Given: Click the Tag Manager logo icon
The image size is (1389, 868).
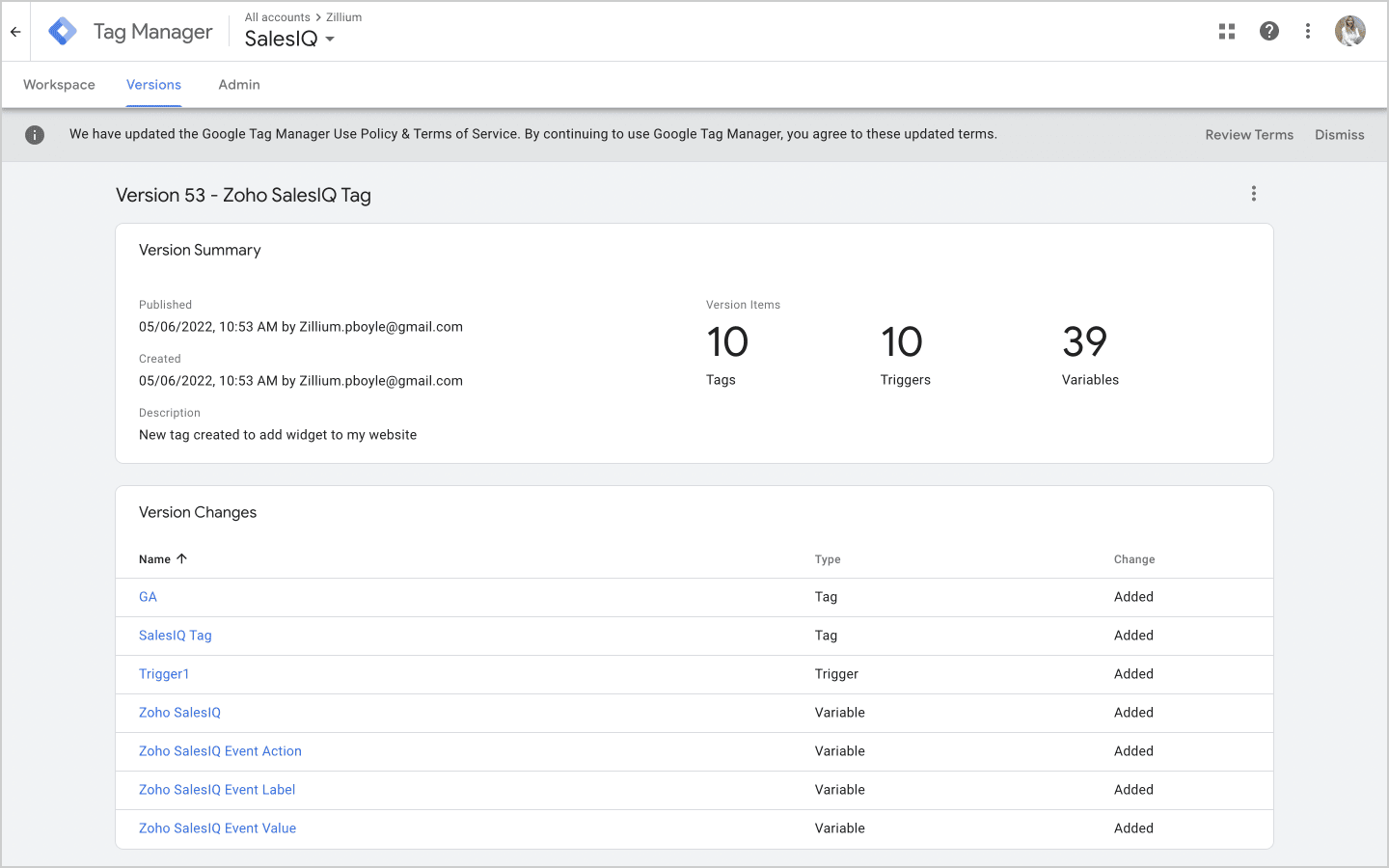Looking at the screenshot, I should point(63,32).
